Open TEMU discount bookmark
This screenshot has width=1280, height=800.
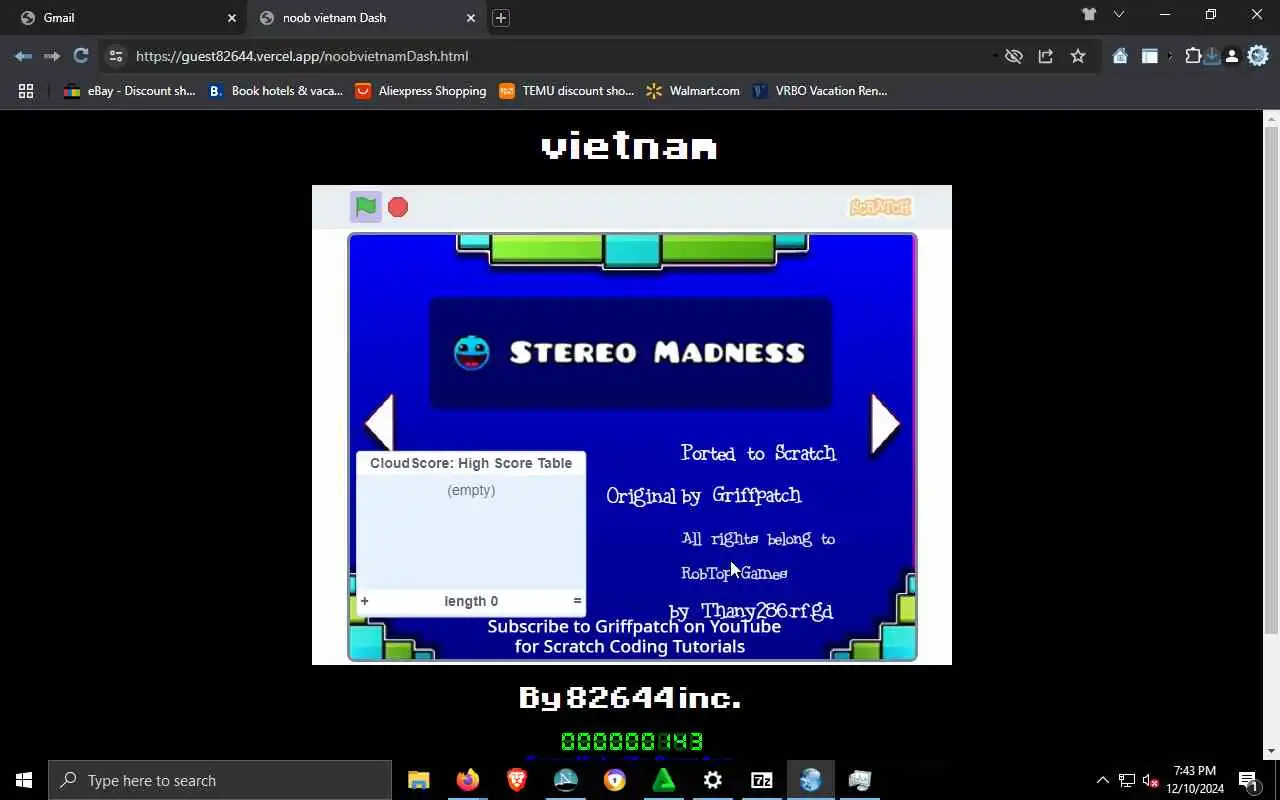566,91
